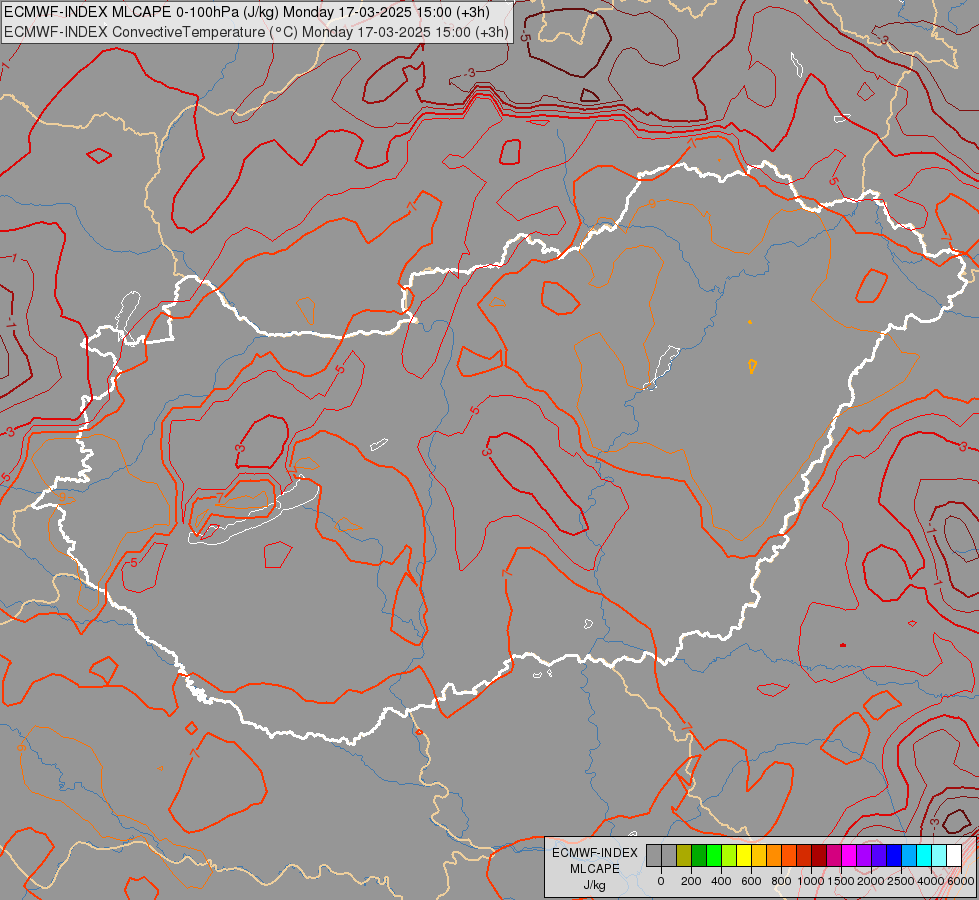The image size is (979, 900).
Task: Click the '800' legend tick label
Action: (x=781, y=881)
